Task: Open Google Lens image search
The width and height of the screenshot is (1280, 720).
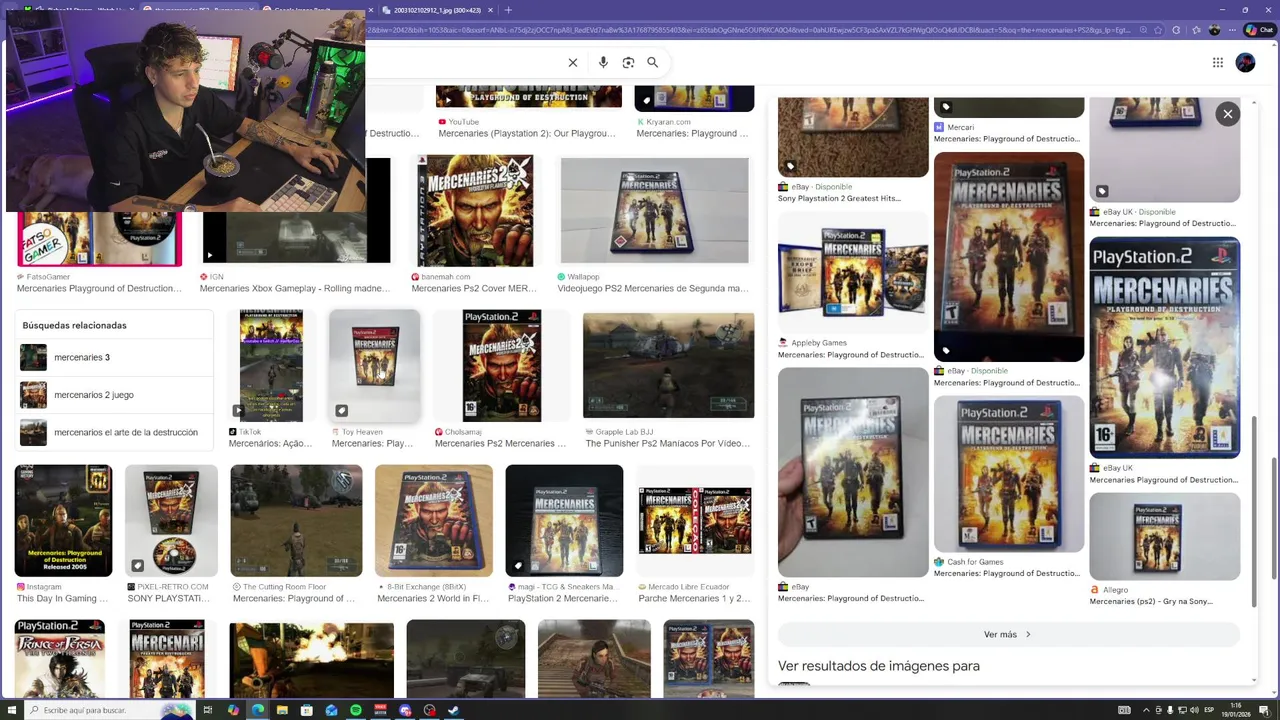Action: tap(628, 62)
